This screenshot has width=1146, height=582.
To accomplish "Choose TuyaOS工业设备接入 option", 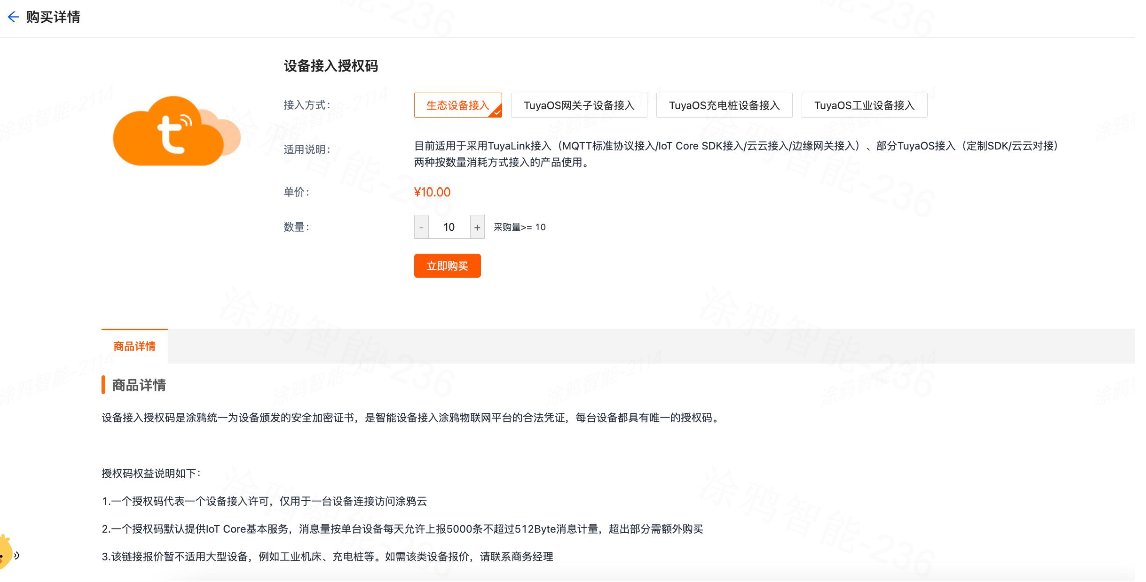I will click(x=864, y=105).
